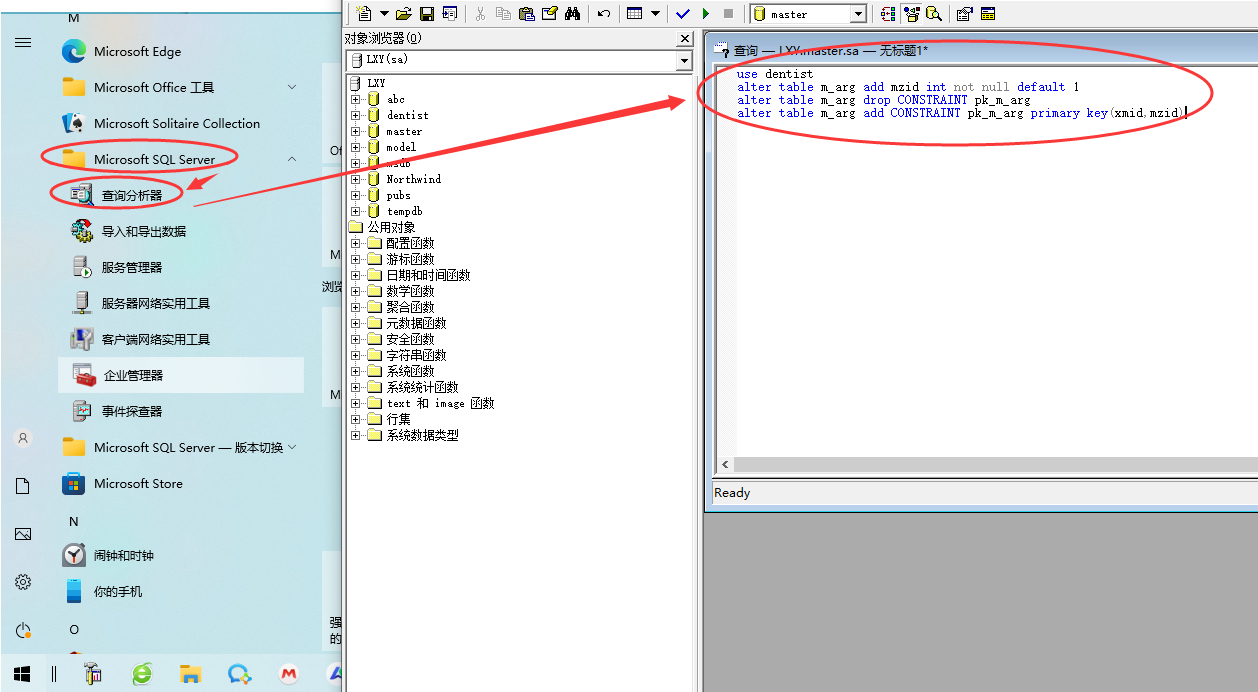Expand the pubs database node
The width and height of the screenshot is (1258, 692).
tap(355, 195)
